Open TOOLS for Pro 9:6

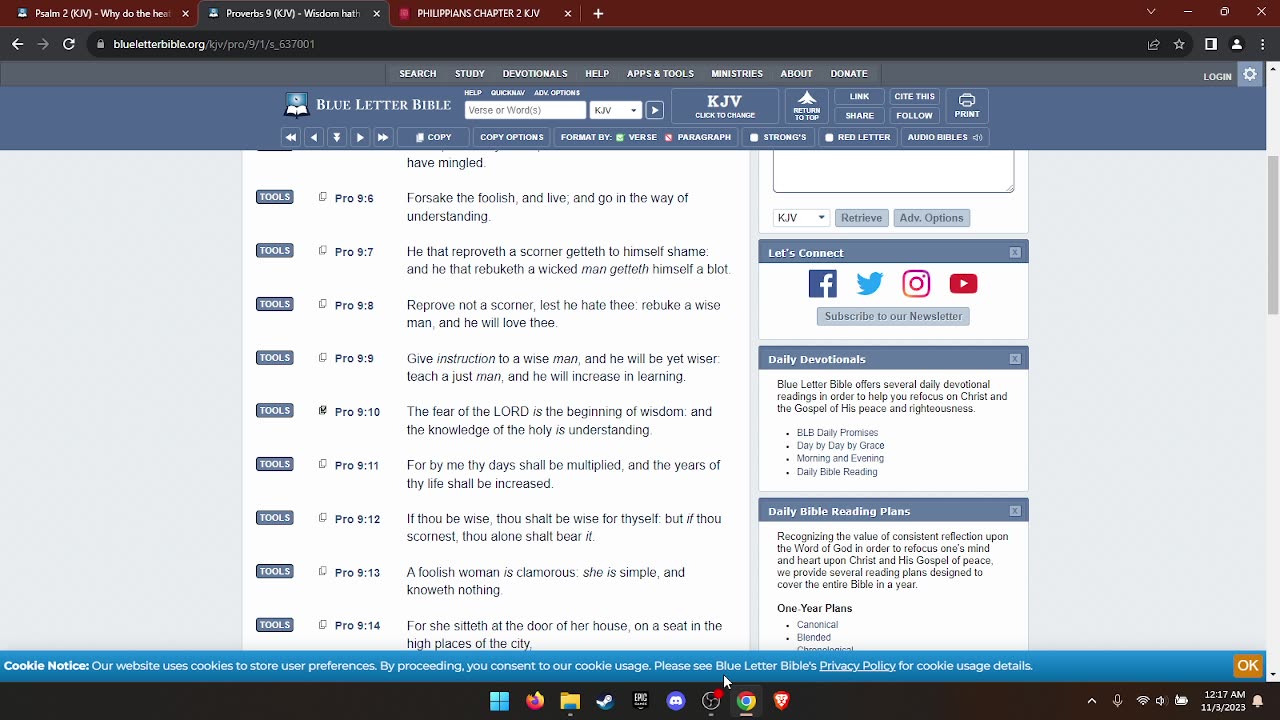coord(275,197)
